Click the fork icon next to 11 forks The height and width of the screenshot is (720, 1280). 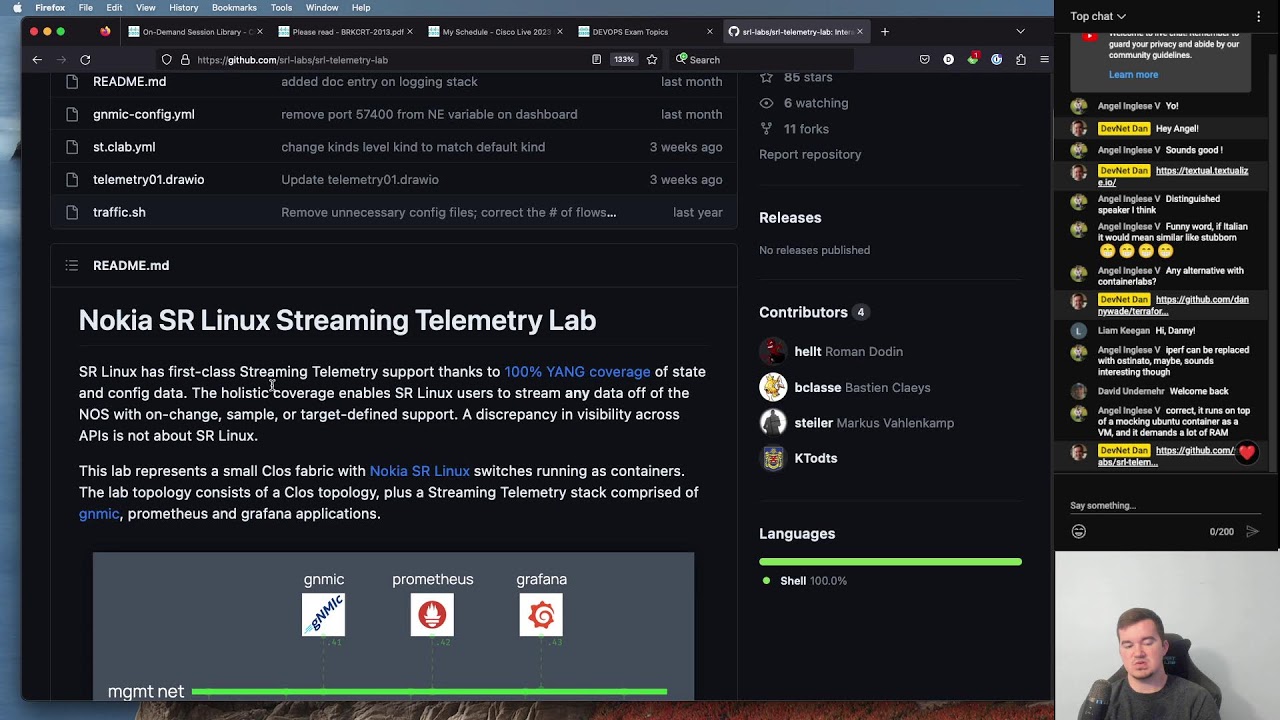pos(766,129)
